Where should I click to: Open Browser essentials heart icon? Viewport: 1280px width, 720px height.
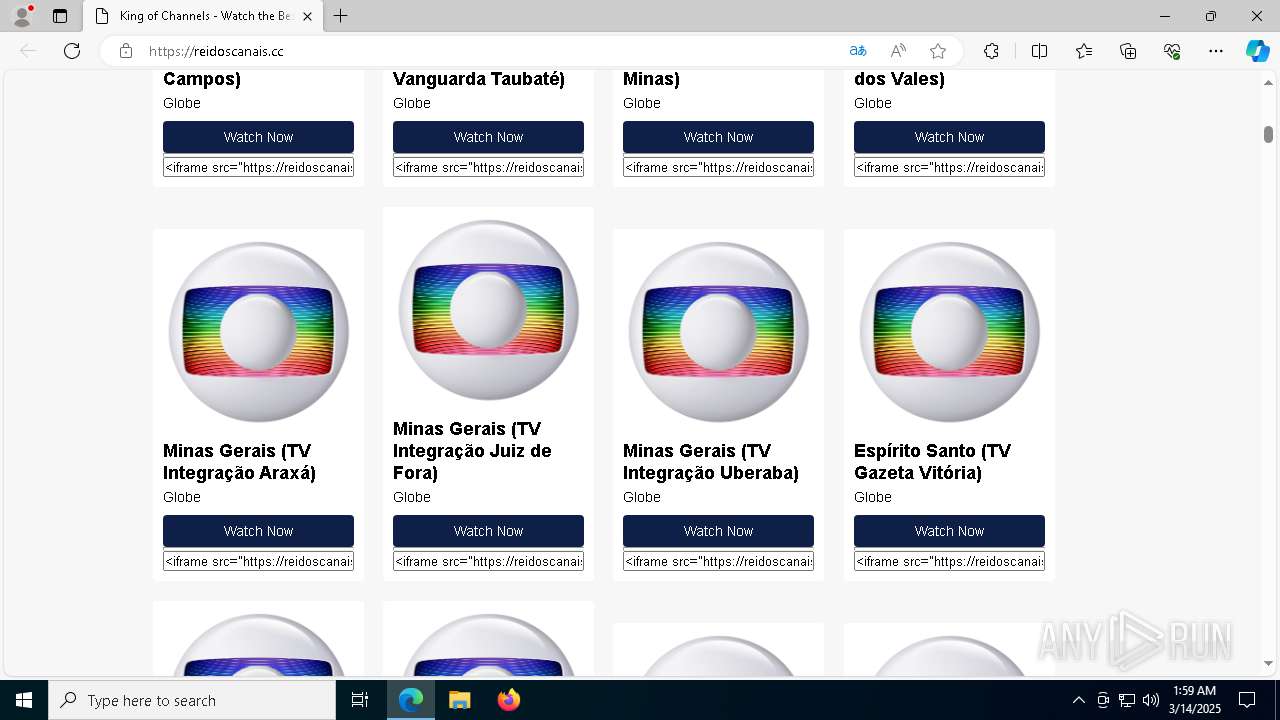click(x=1172, y=51)
